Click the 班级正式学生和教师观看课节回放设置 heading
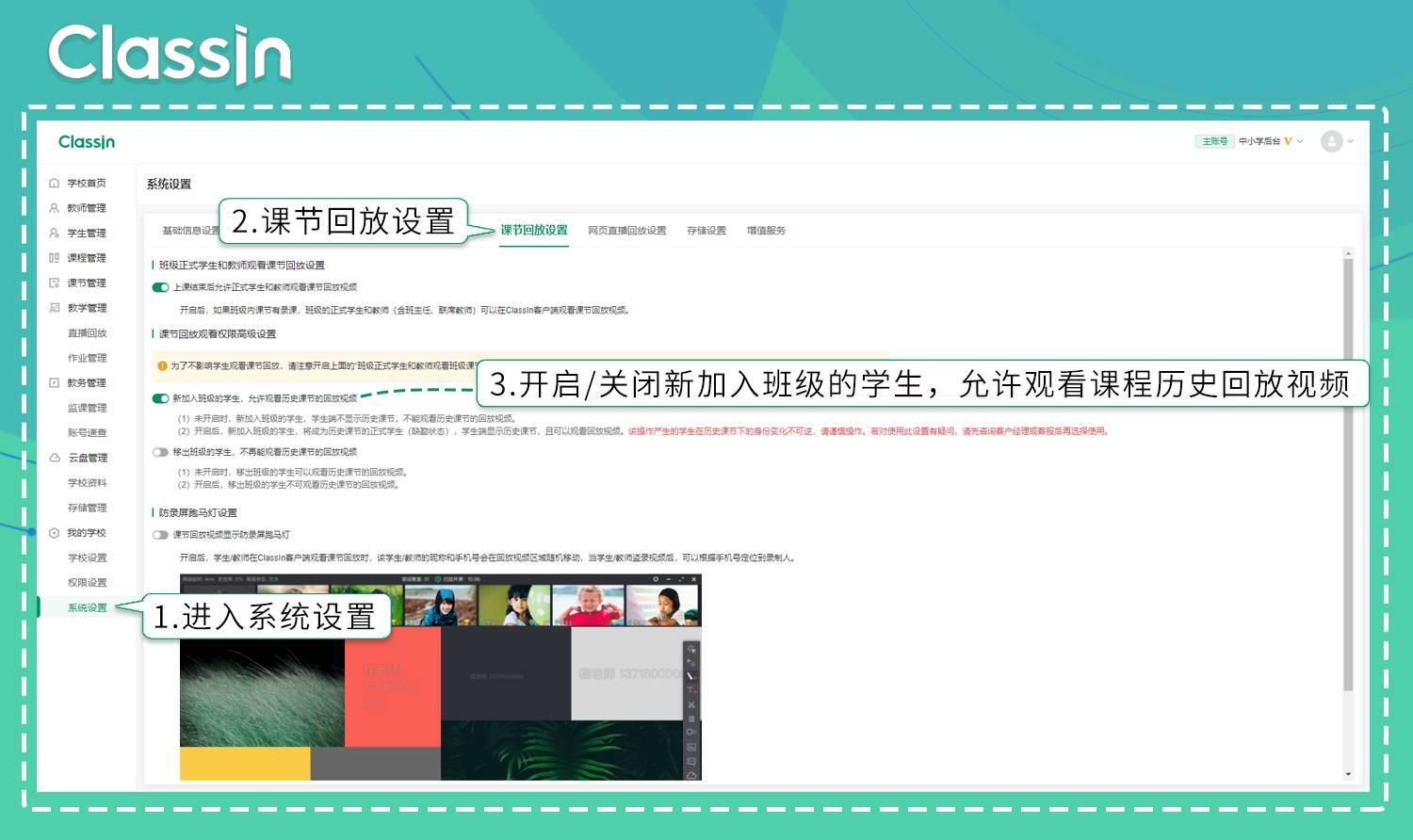This screenshot has width=1413, height=840. point(241,266)
